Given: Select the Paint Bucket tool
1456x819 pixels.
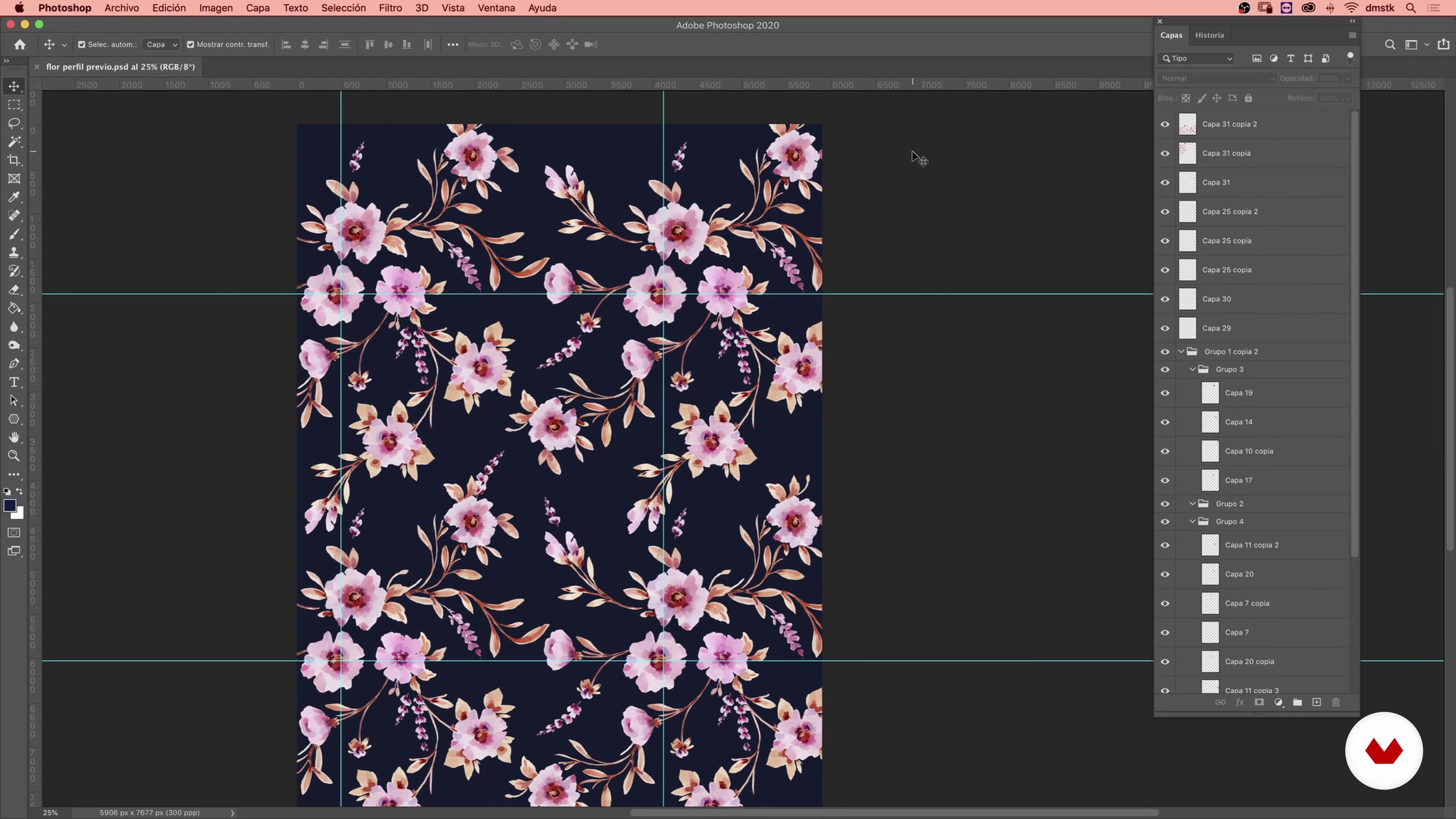Looking at the screenshot, I should 14,309.
